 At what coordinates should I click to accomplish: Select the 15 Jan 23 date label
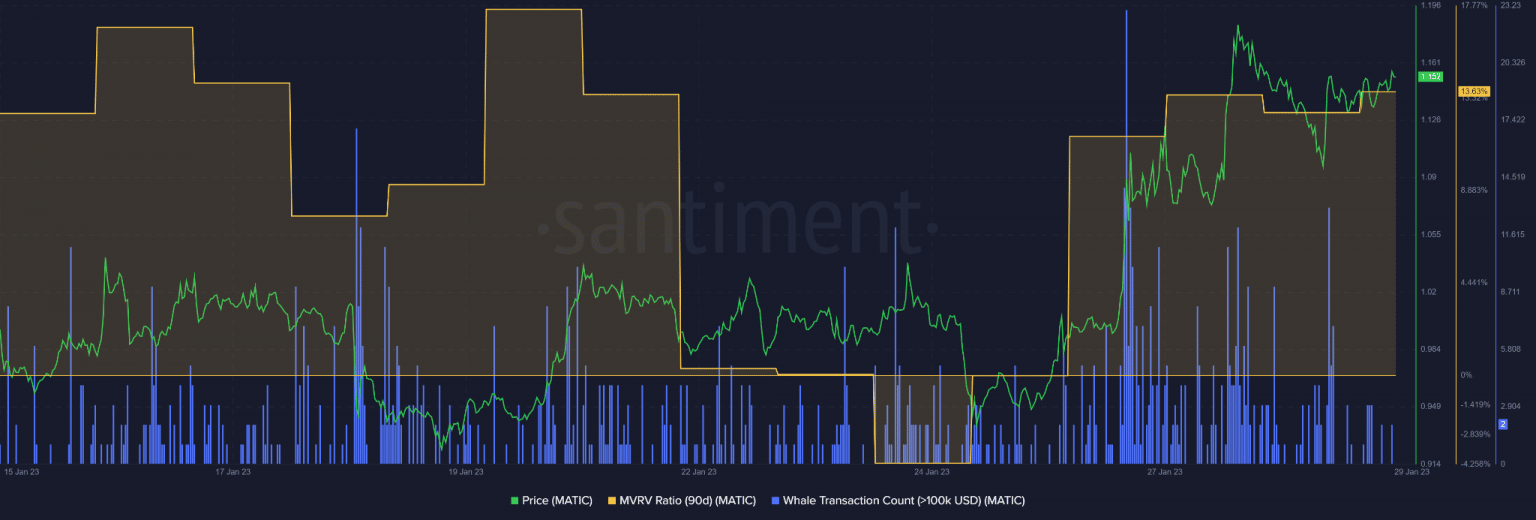tap(21, 471)
